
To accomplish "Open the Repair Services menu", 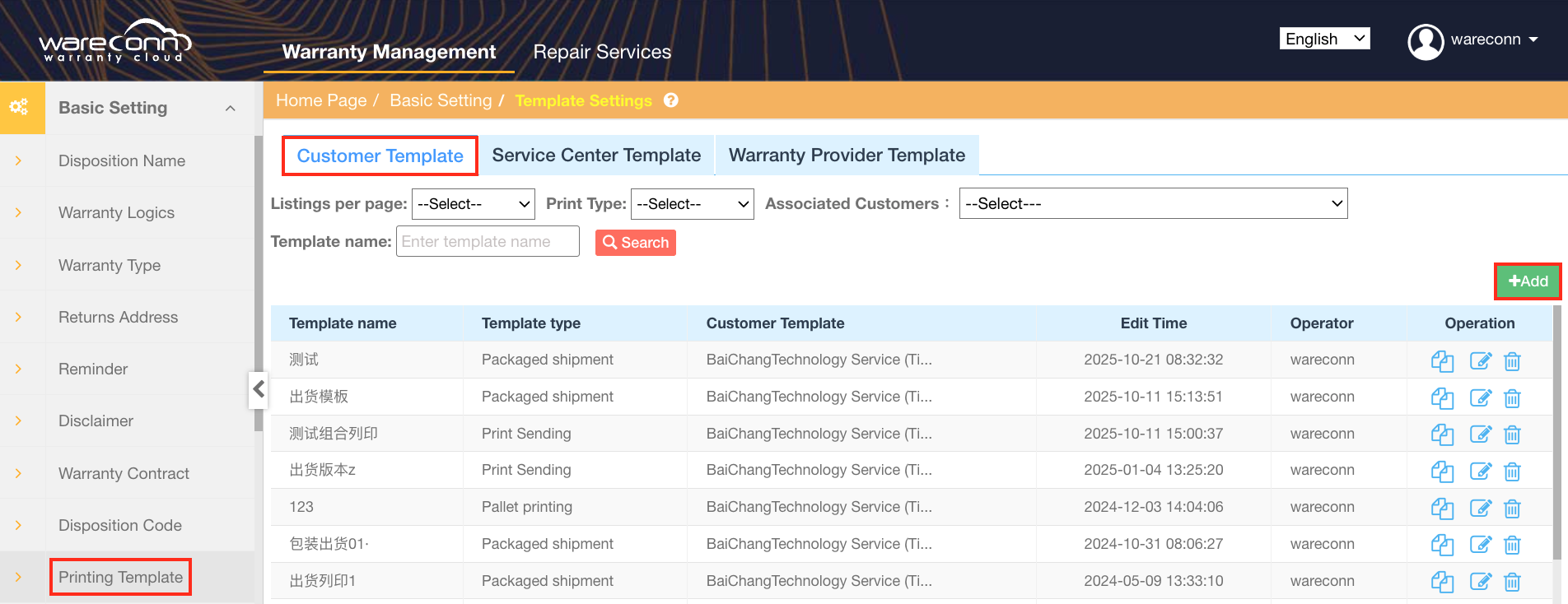I will (602, 52).
